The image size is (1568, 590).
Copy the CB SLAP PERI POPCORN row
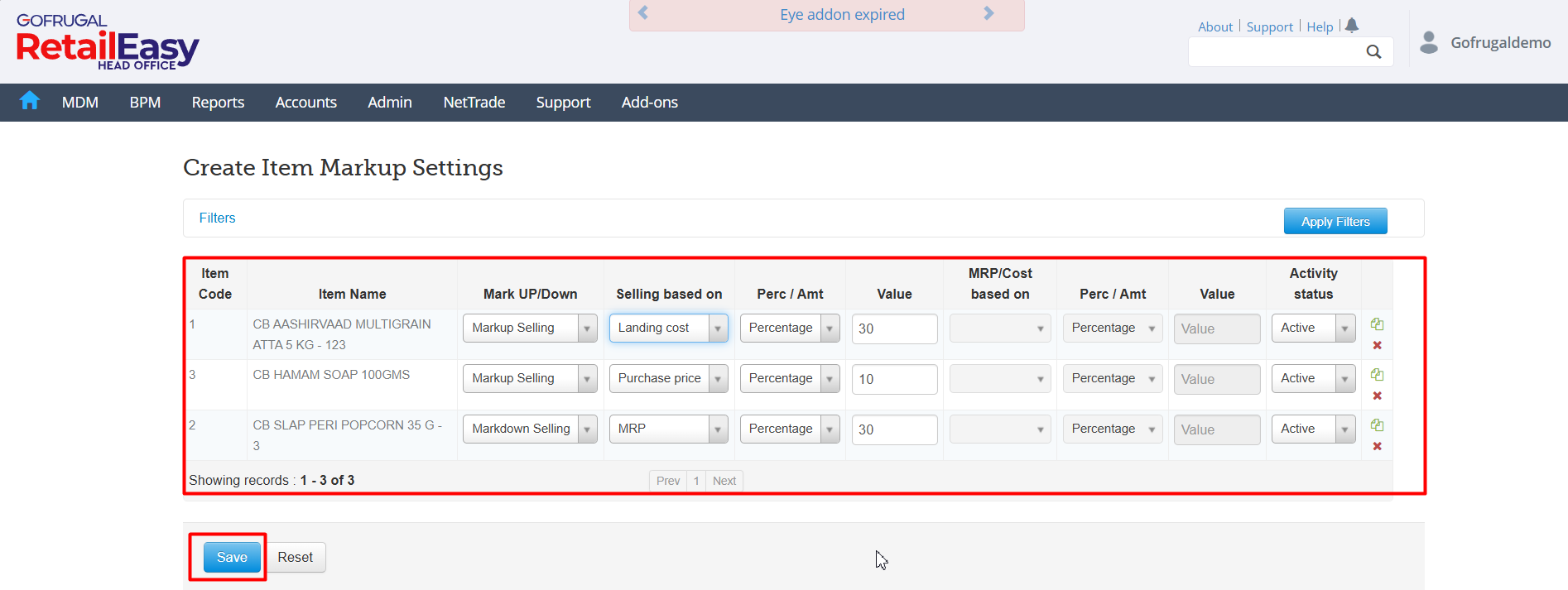(x=1377, y=425)
